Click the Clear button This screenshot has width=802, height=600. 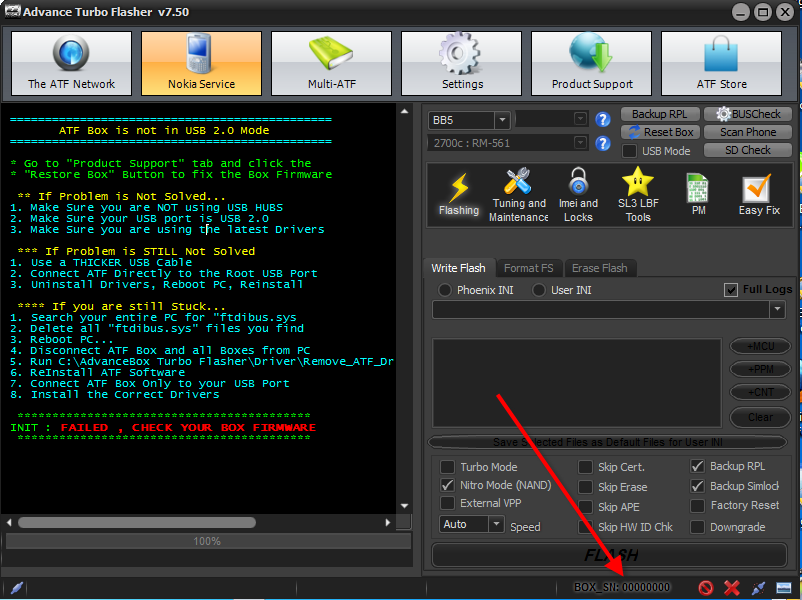click(761, 417)
